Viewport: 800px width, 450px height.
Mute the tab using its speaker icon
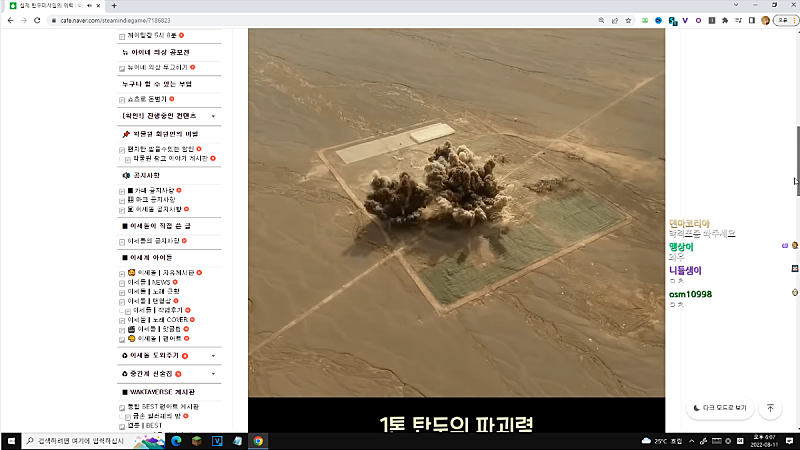(x=89, y=6)
